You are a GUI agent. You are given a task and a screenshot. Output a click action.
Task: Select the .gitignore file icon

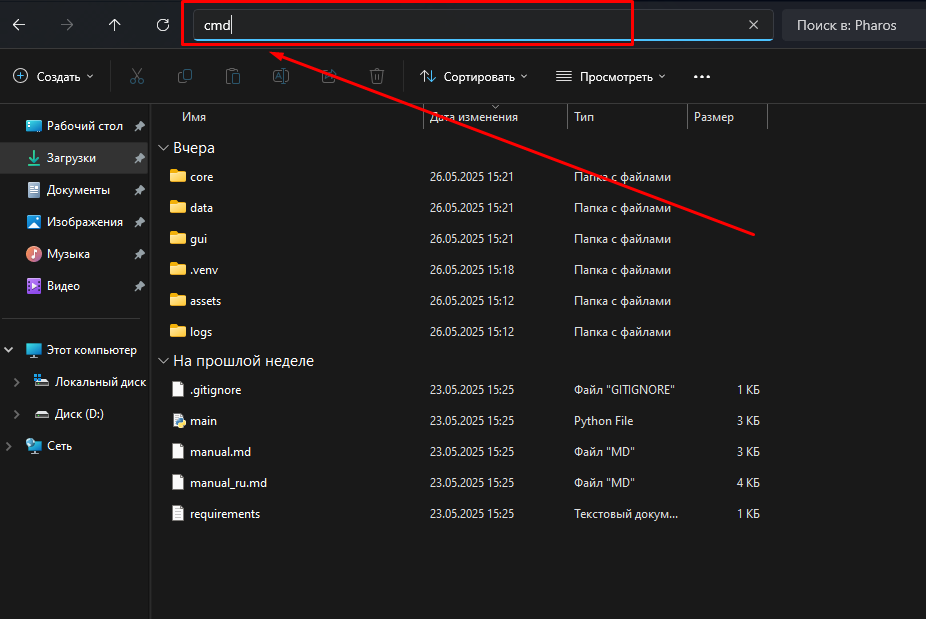pos(178,389)
